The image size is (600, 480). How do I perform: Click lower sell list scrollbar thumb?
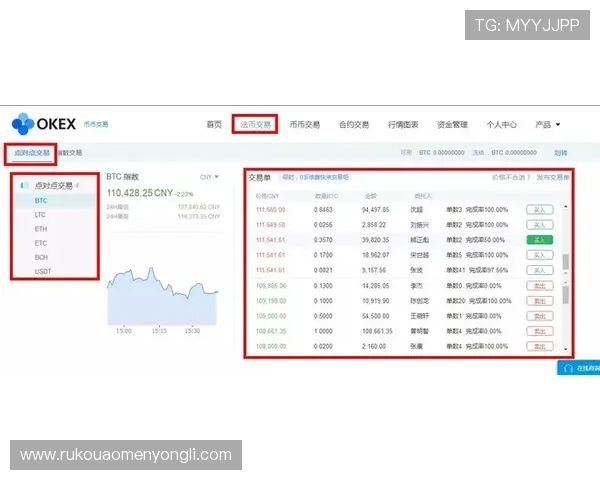pos(566,295)
